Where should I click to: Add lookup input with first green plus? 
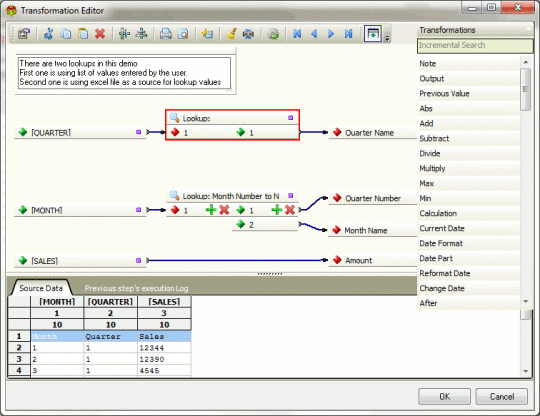point(211,210)
